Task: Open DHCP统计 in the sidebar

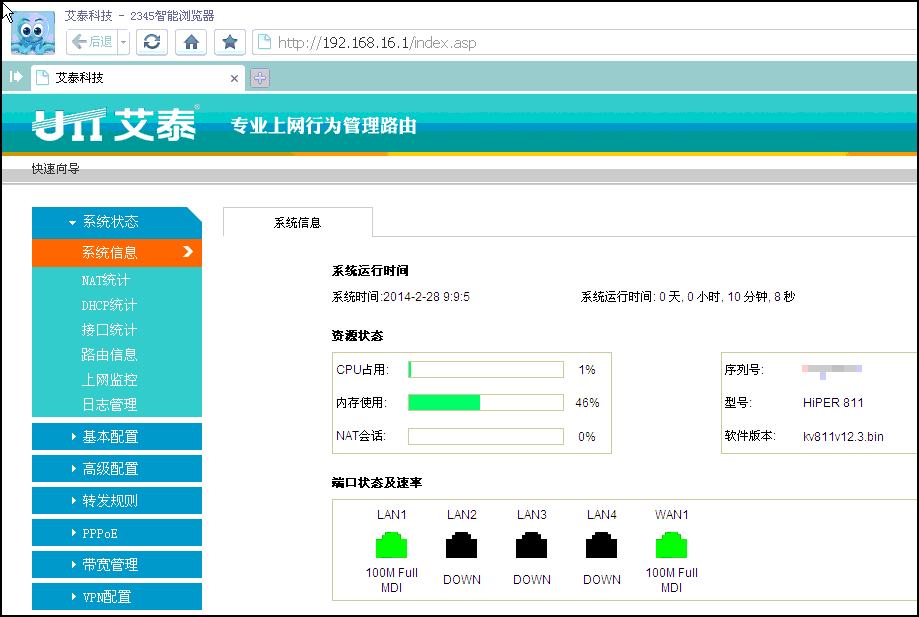Action: point(109,305)
